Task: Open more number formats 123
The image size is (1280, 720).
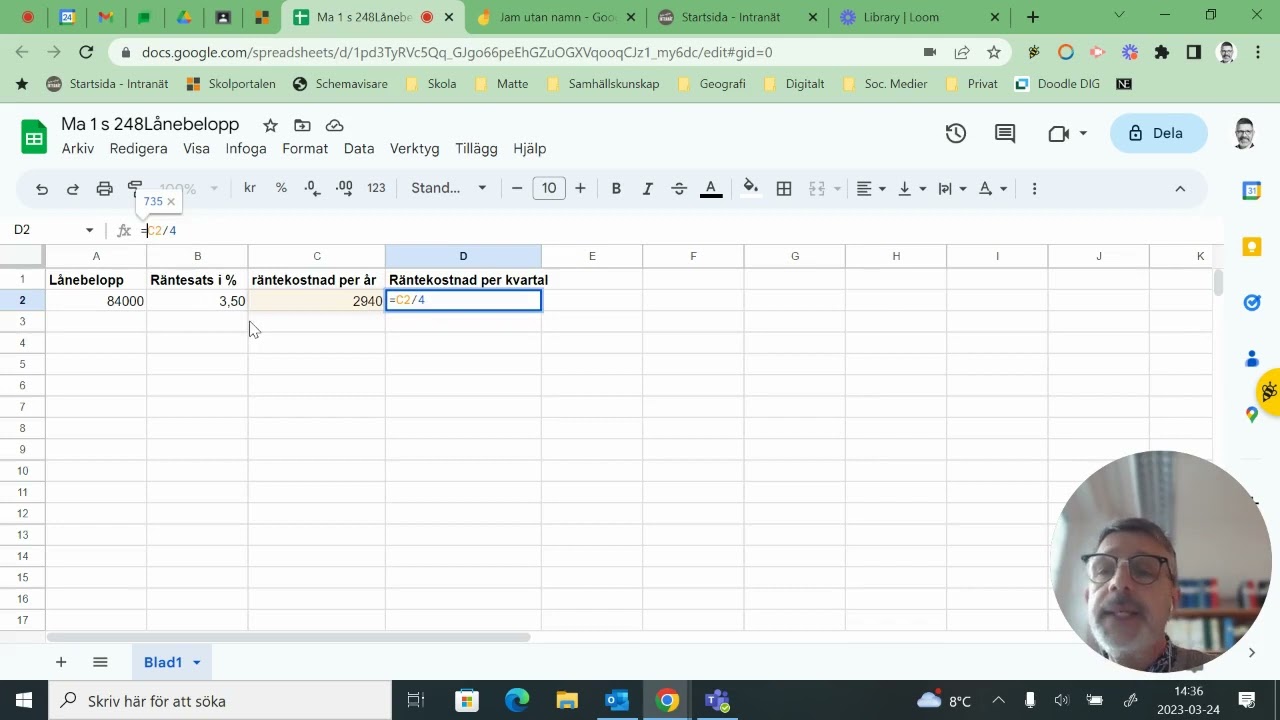Action: click(x=376, y=188)
